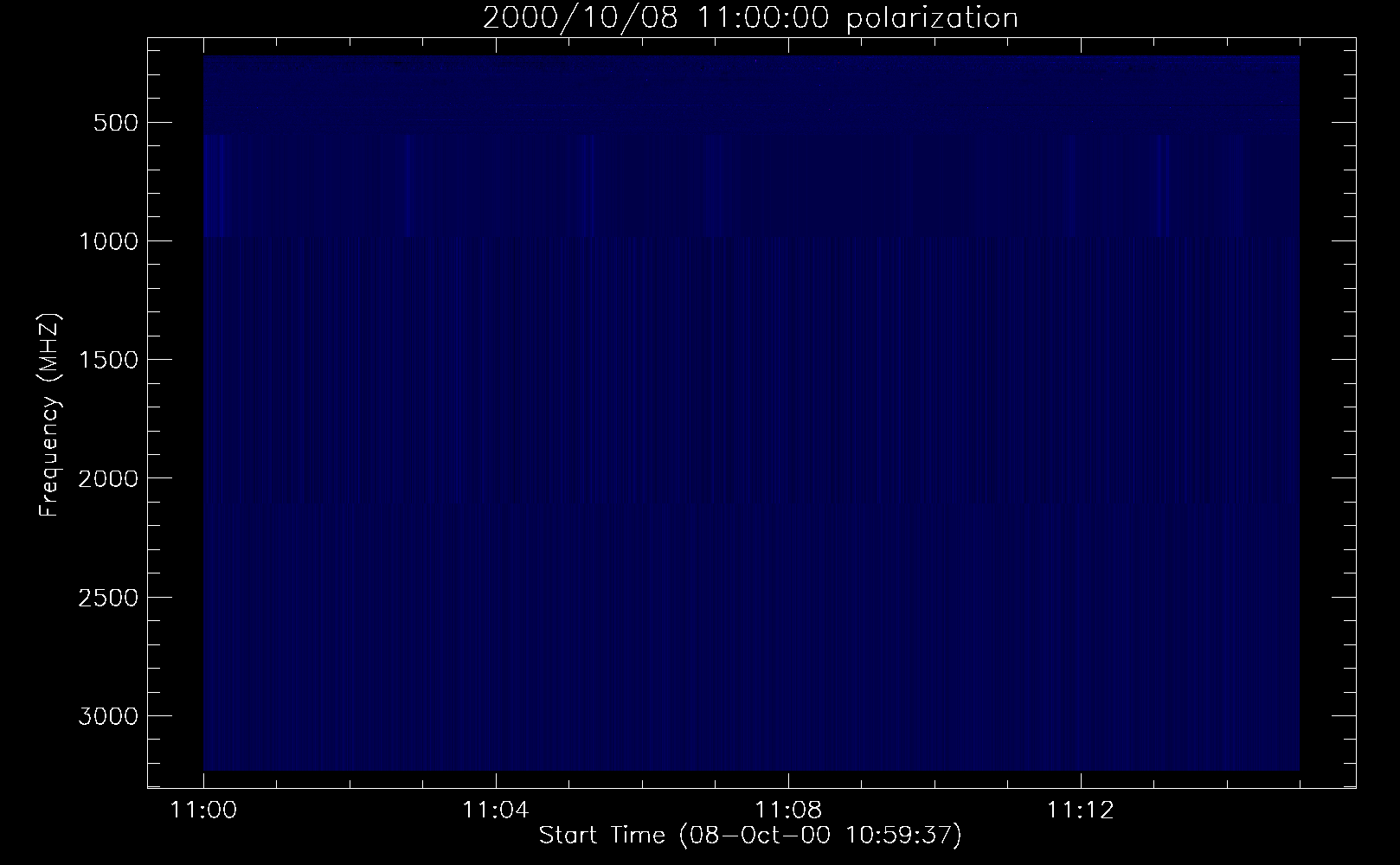
Task: Click the 1500 frequency tick label
Action: [x=108, y=360]
